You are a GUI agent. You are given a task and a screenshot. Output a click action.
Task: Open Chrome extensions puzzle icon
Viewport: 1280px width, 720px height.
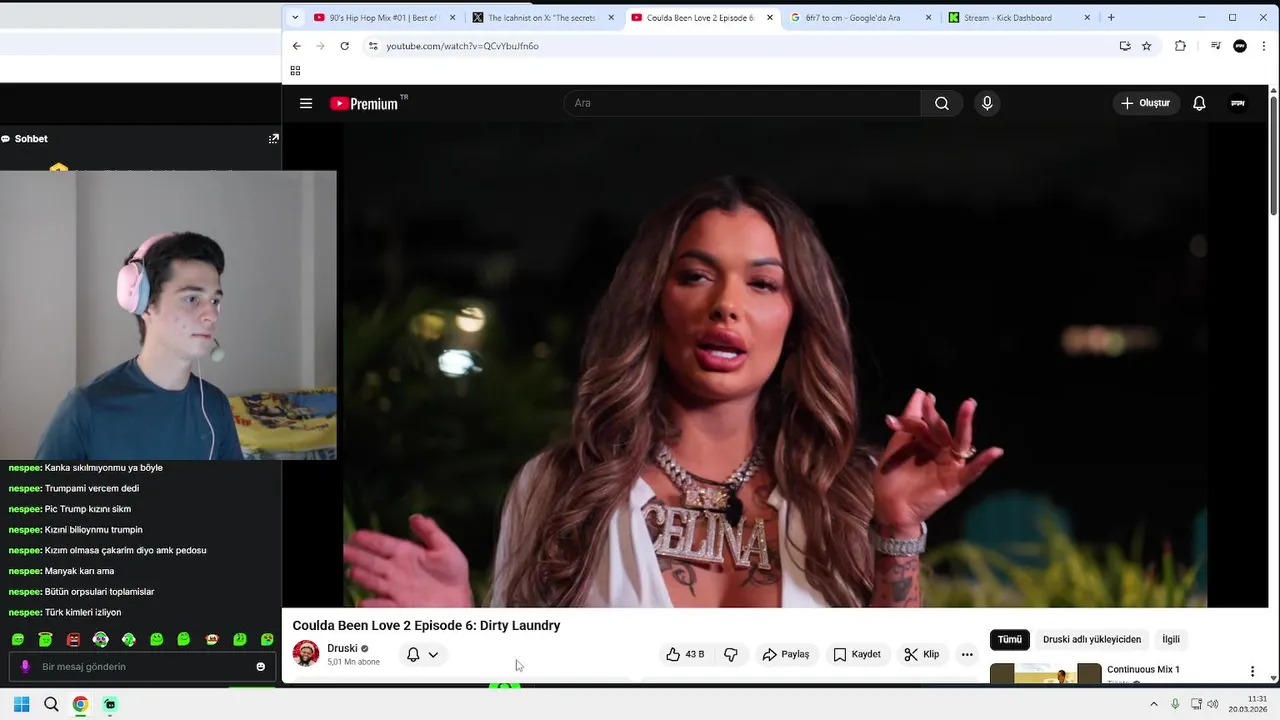1180,46
